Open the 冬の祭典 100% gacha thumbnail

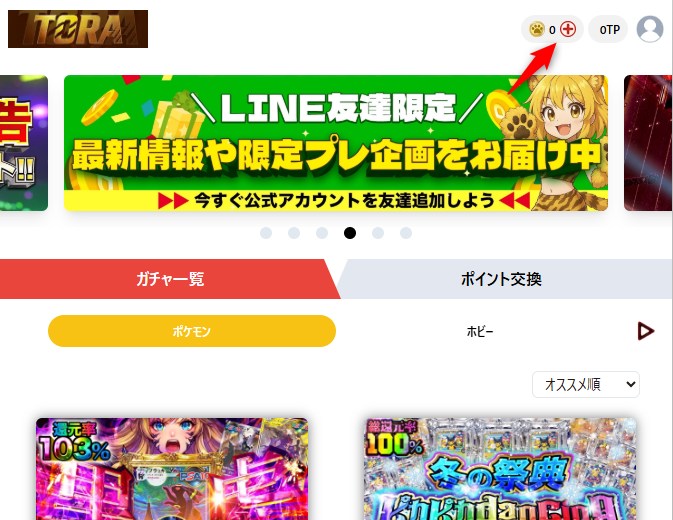pyautogui.click(x=501, y=469)
